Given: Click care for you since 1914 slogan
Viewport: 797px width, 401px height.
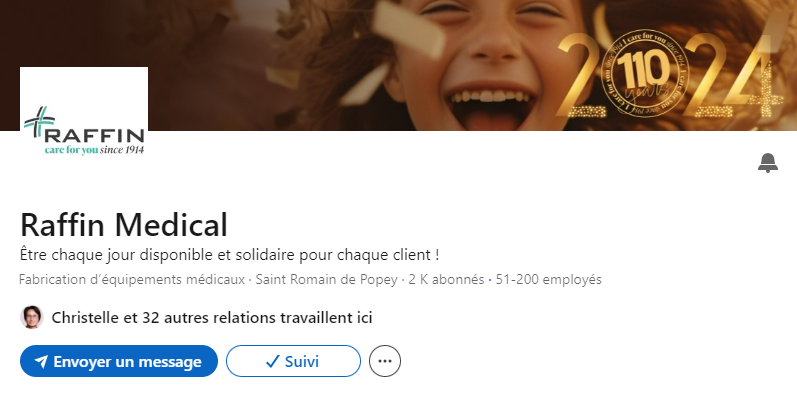Looking at the screenshot, I should 94,150.
